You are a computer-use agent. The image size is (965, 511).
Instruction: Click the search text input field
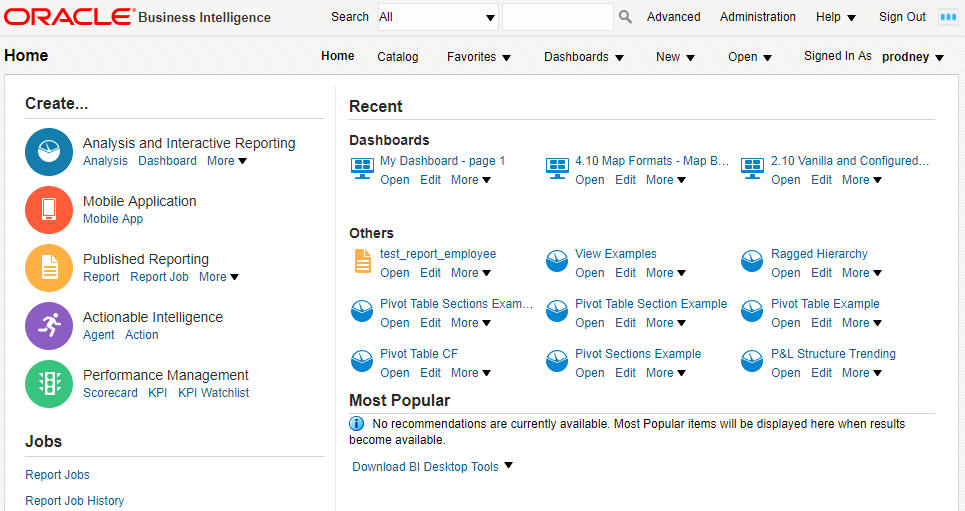(x=558, y=17)
